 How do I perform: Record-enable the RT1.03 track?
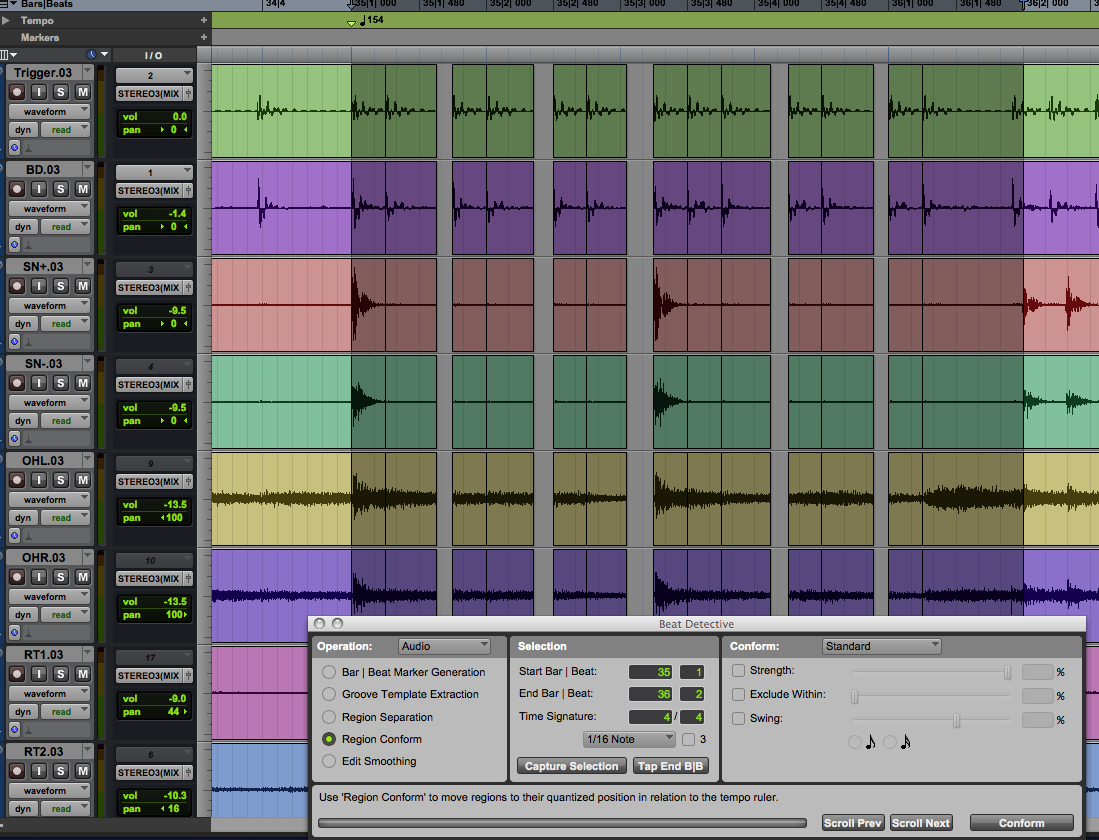click(18, 674)
